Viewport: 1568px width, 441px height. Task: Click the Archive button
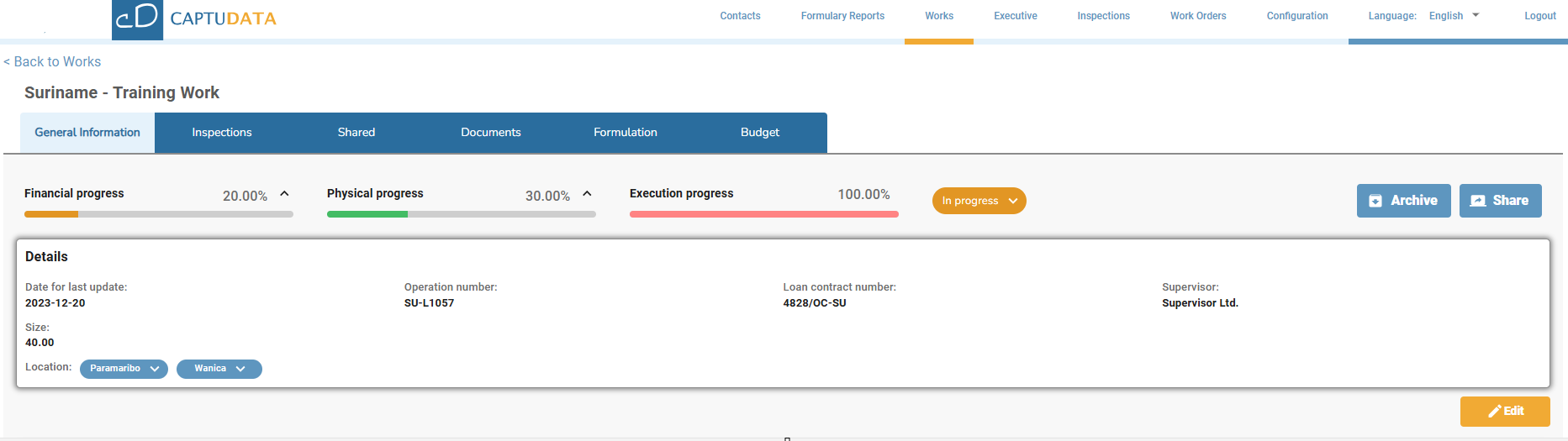1403,201
